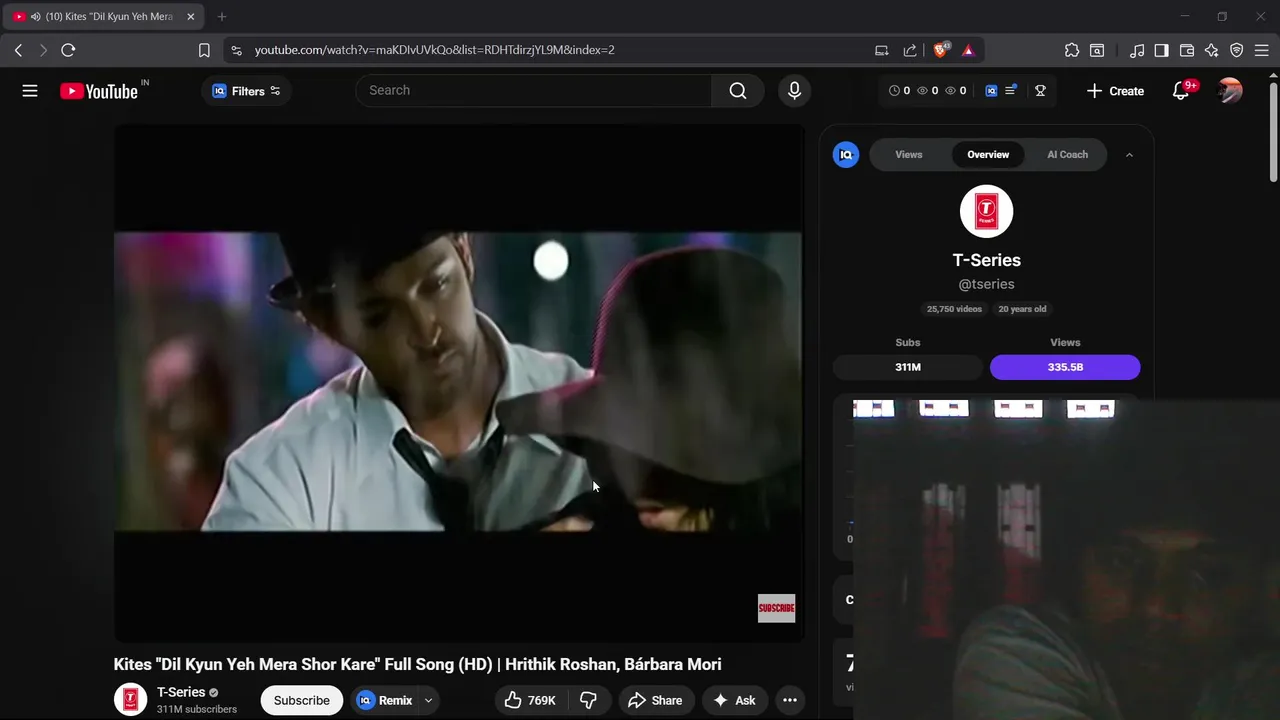1280x720 pixels.
Task: Mute tab via speaker icon on tab
Action: (36, 17)
